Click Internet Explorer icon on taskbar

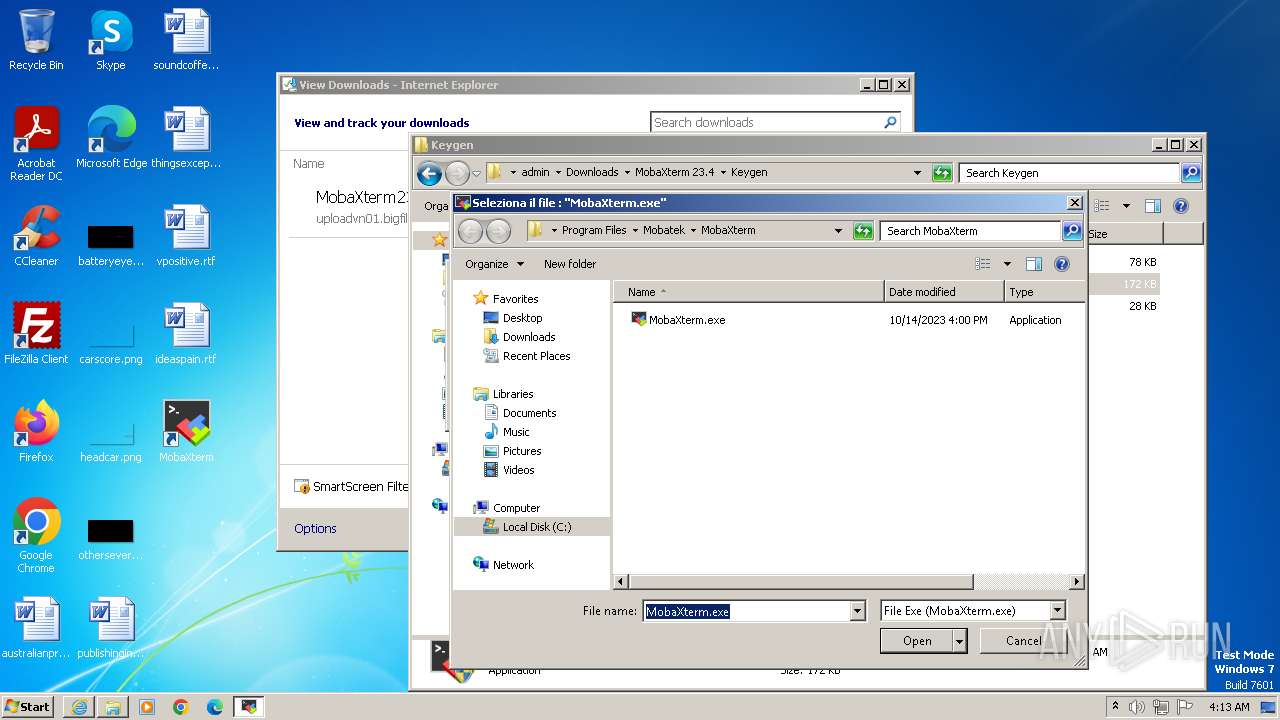79,707
